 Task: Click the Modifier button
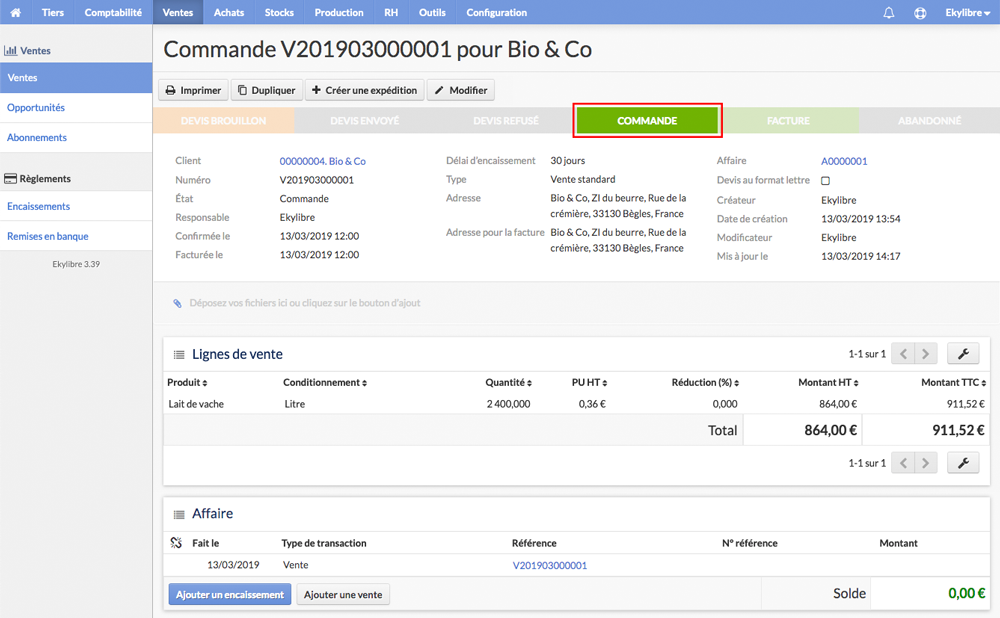click(460, 90)
